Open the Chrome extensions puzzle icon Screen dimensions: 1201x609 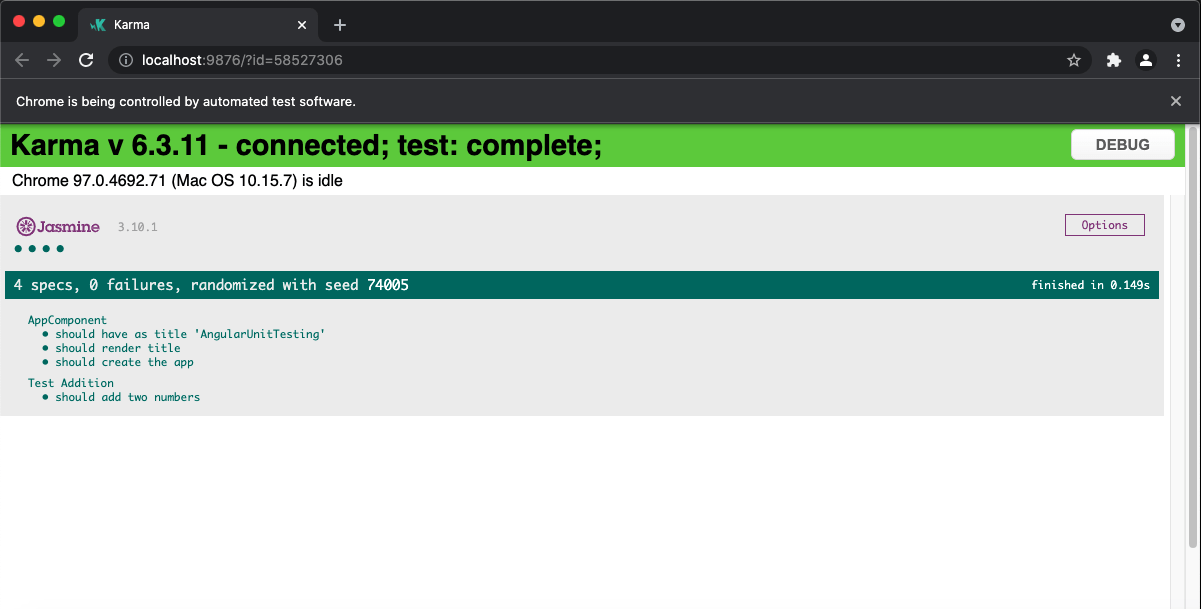tap(1114, 60)
